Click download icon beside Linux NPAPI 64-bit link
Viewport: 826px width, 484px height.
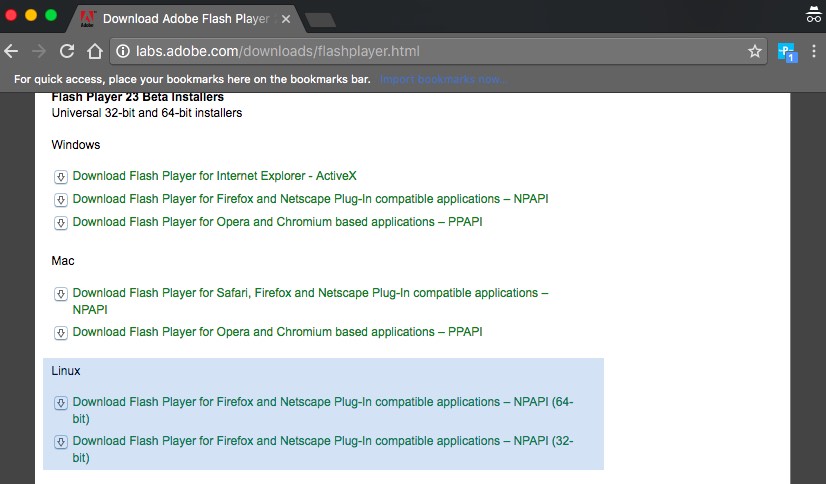tap(60, 403)
